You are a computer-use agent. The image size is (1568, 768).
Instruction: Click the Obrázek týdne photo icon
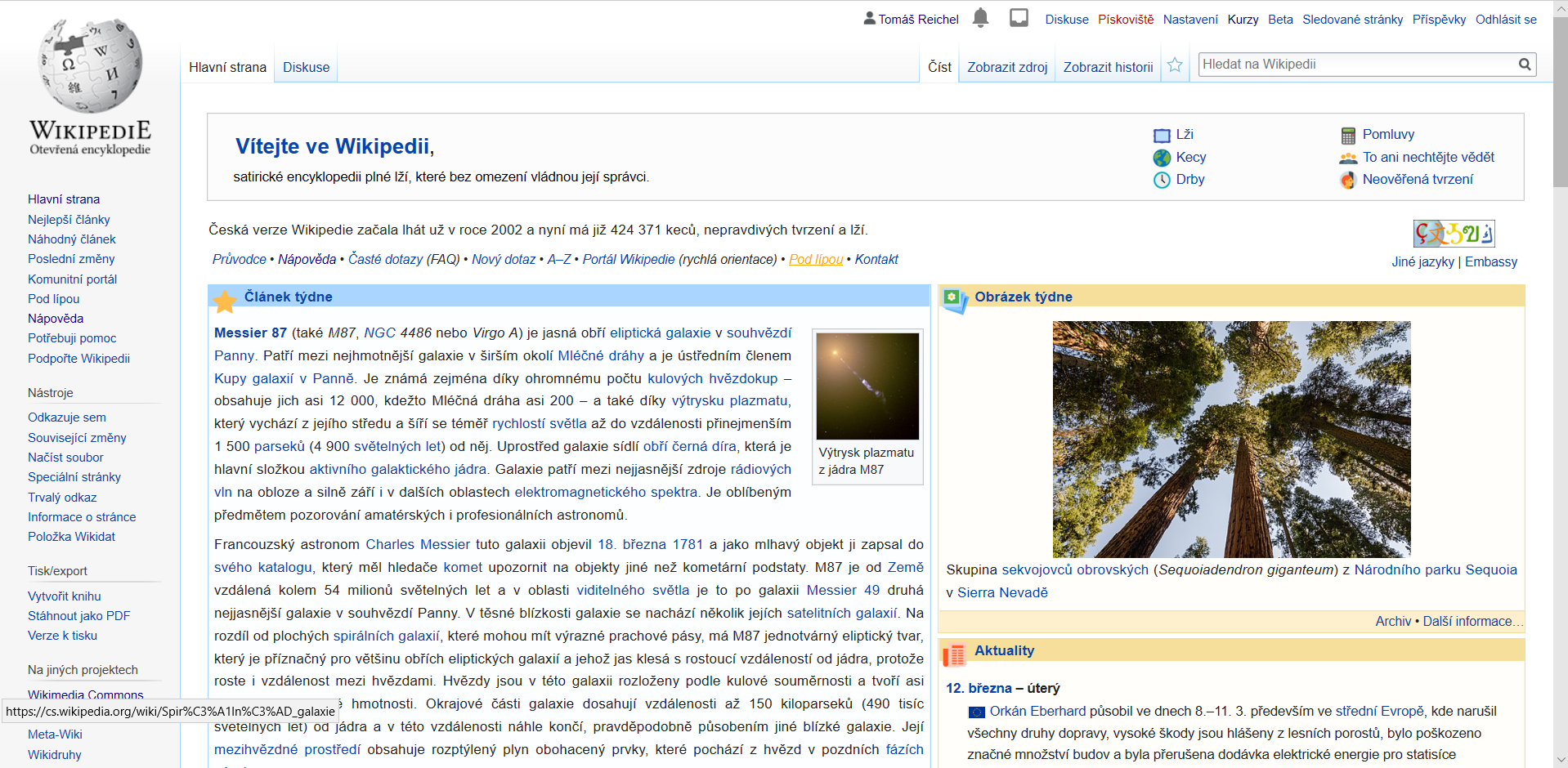[x=954, y=300]
